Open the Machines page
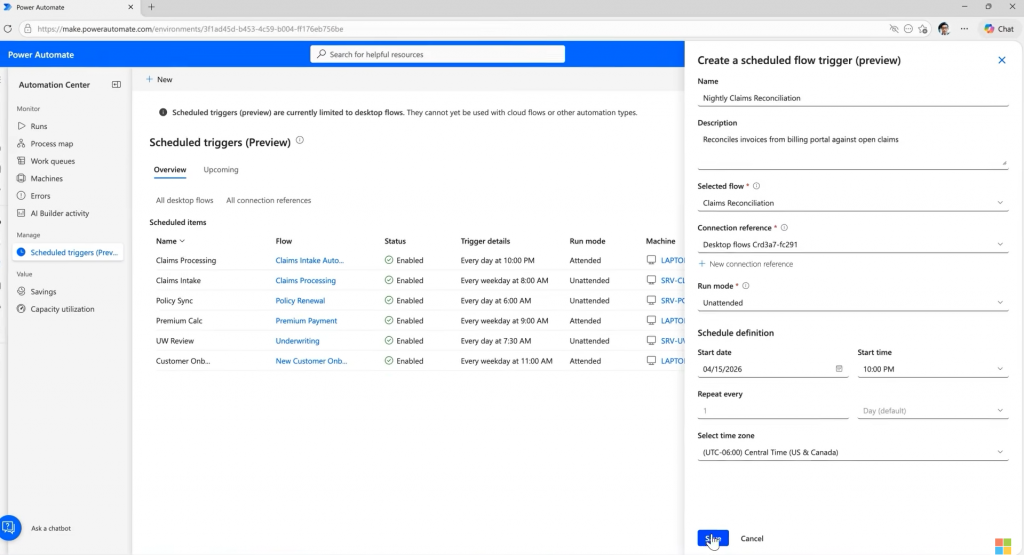Image resolution: width=1024 pixels, height=555 pixels. 46,178
